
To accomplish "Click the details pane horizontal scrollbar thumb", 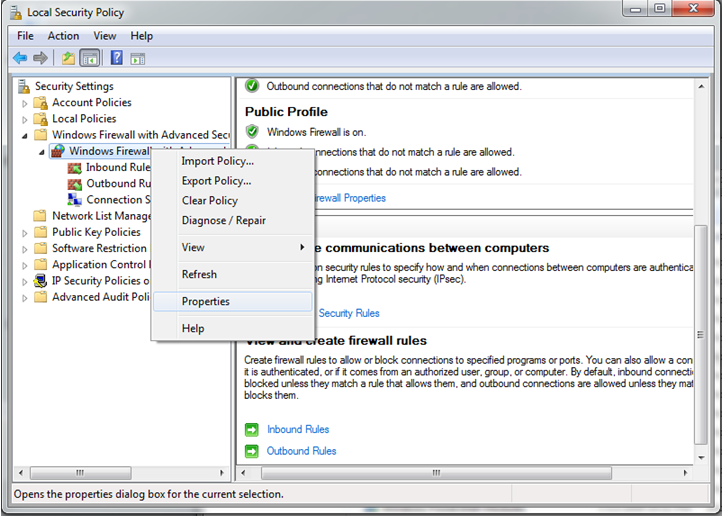I will click(x=436, y=473).
